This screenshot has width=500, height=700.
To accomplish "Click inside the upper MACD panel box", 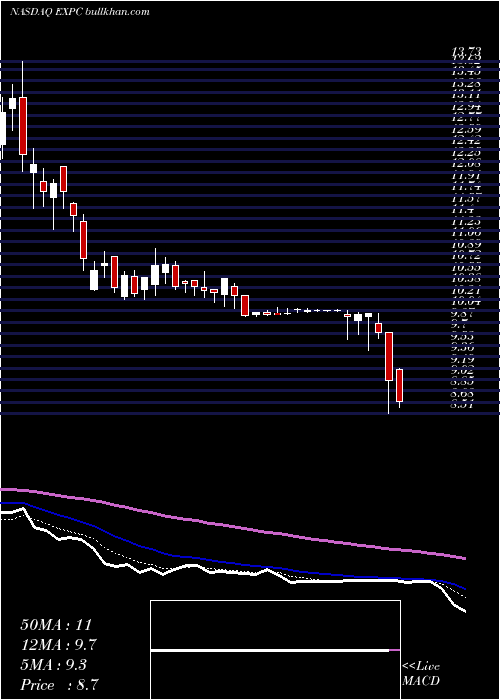I will pyautogui.click(x=275, y=625).
